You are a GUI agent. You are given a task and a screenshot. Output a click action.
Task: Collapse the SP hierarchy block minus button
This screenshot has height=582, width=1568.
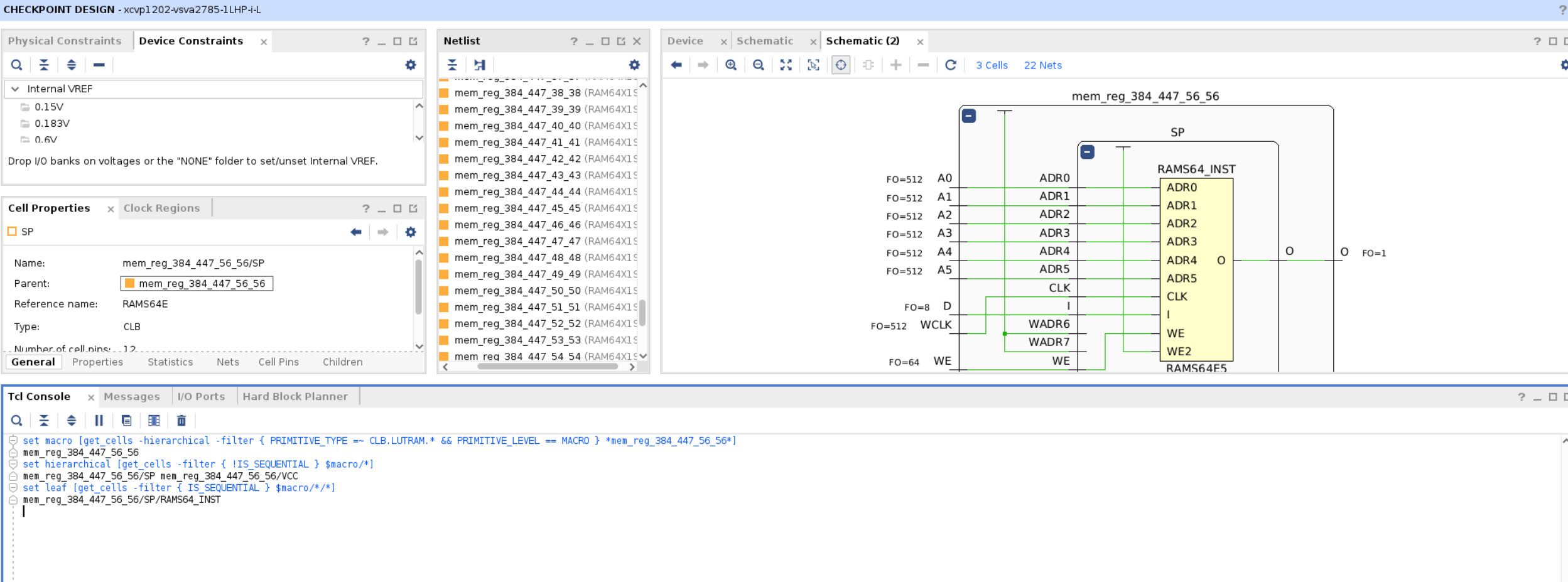[1088, 152]
